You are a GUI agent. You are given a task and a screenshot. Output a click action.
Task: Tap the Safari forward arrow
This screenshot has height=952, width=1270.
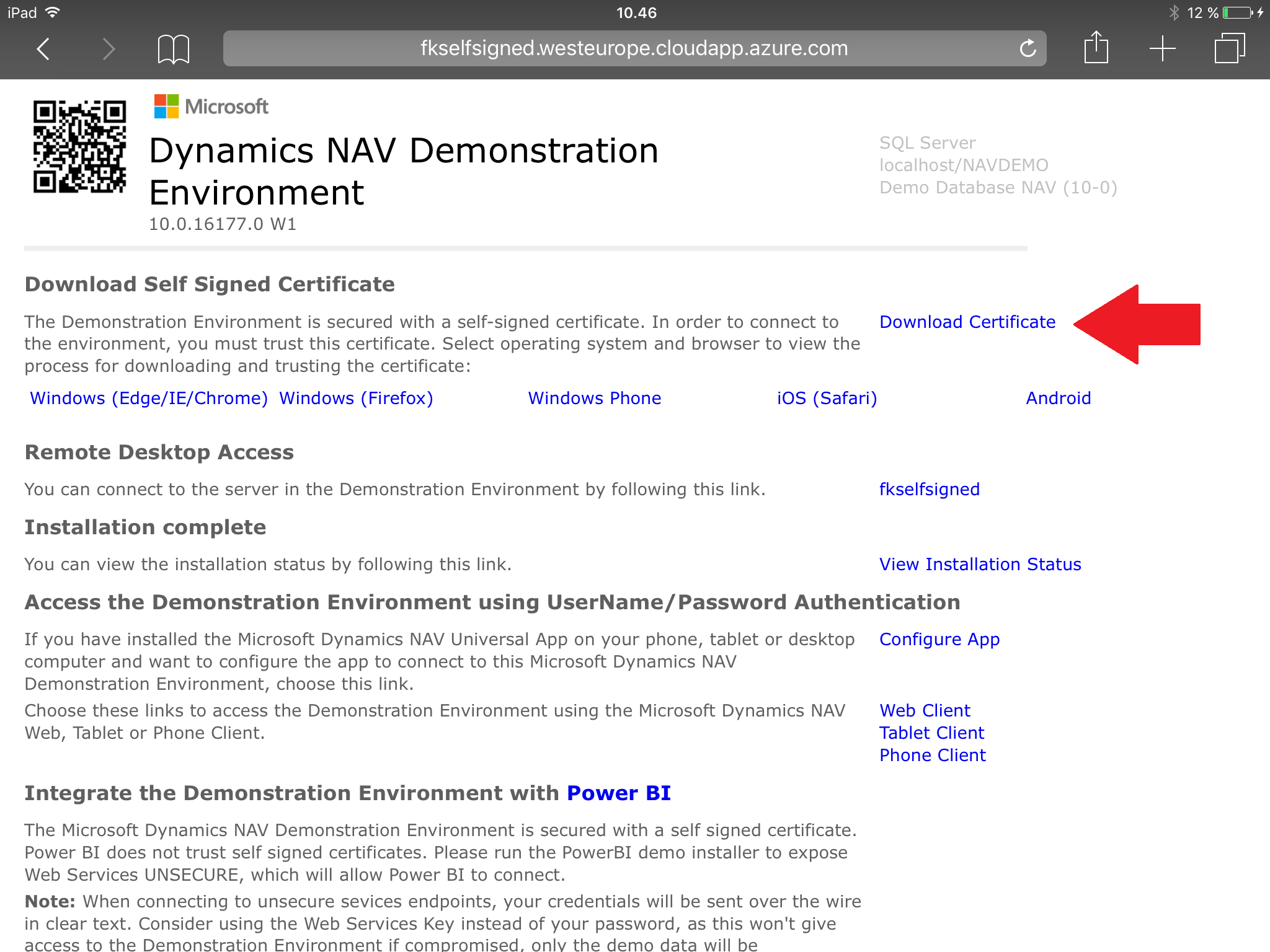point(109,48)
